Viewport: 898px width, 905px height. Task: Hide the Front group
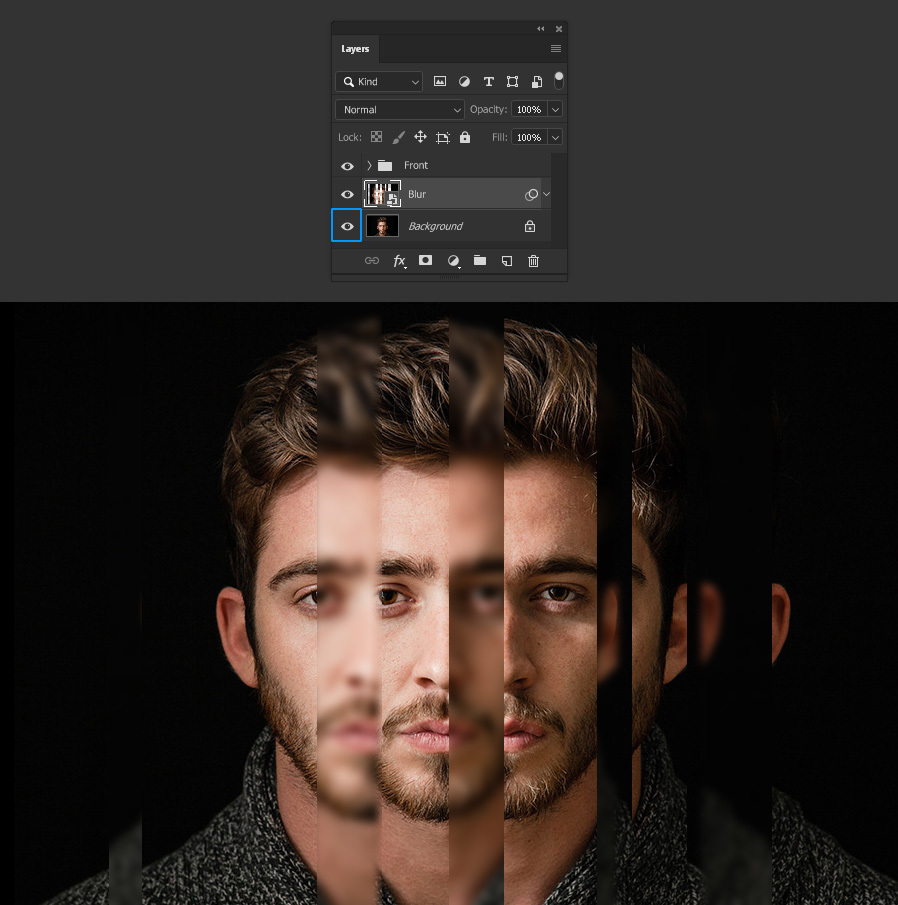pyautogui.click(x=347, y=166)
